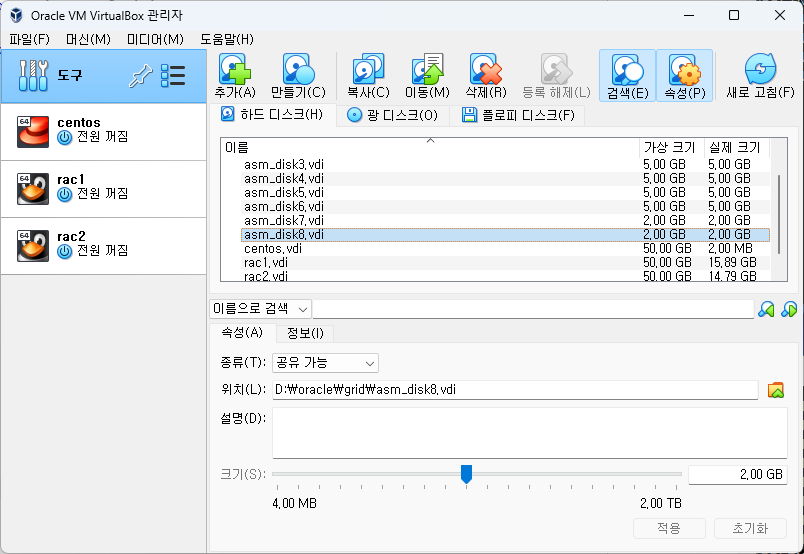This screenshot has height=554, width=804.
Task: Sort by Virtual Size (가상 크기) header
Action: tap(672, 148)
